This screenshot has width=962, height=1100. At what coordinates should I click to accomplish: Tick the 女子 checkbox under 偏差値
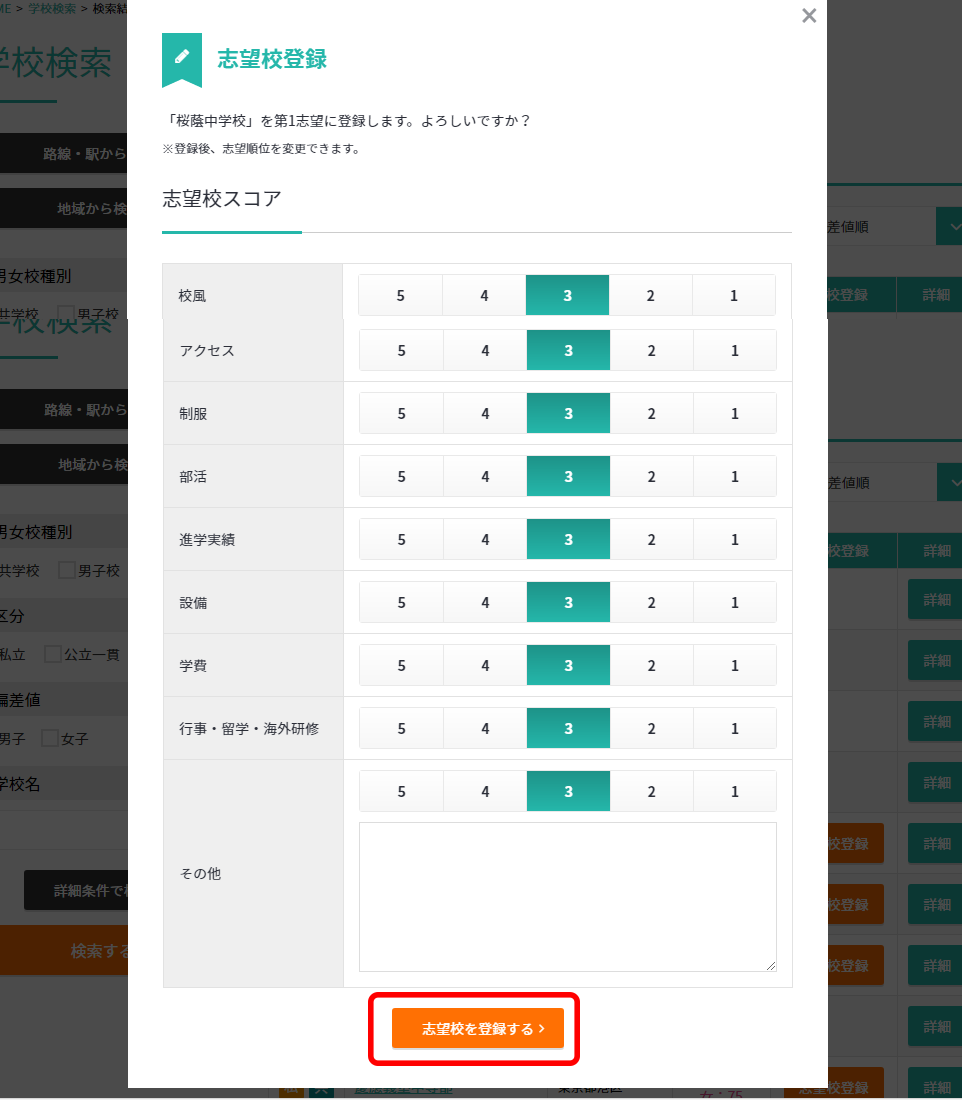50,739
